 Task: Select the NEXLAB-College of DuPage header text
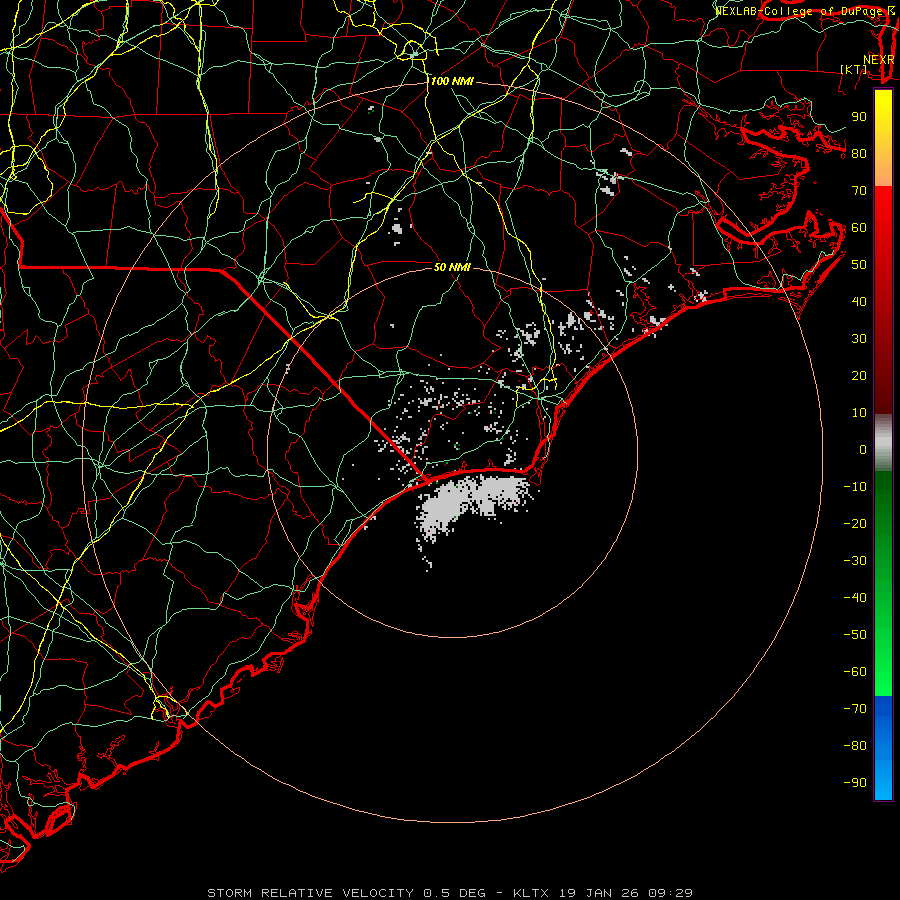(x=805, y=11)
